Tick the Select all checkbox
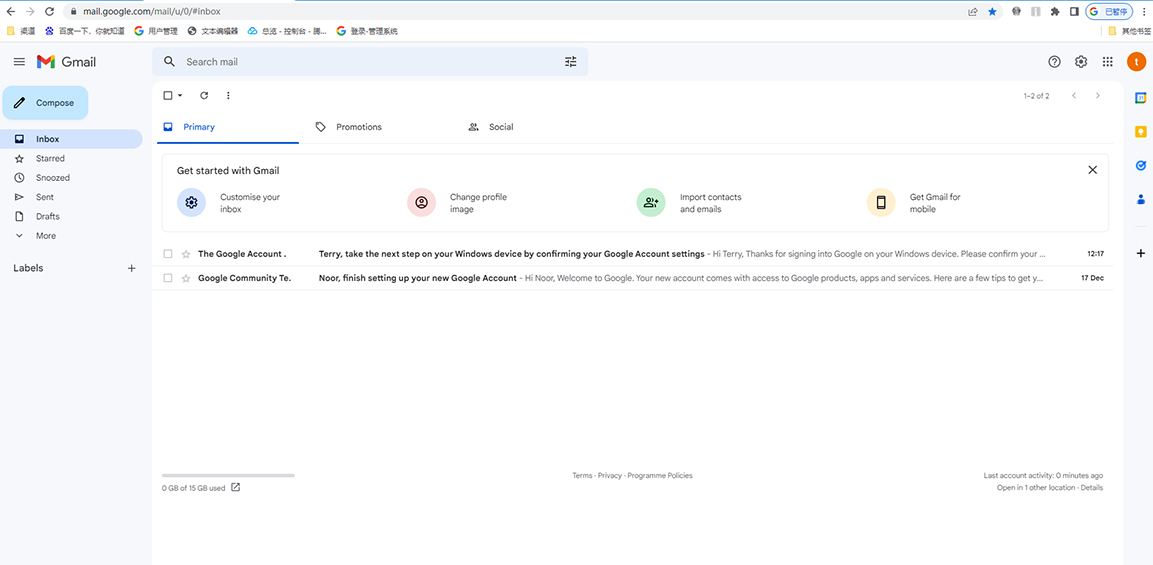 tap(168, 96)
